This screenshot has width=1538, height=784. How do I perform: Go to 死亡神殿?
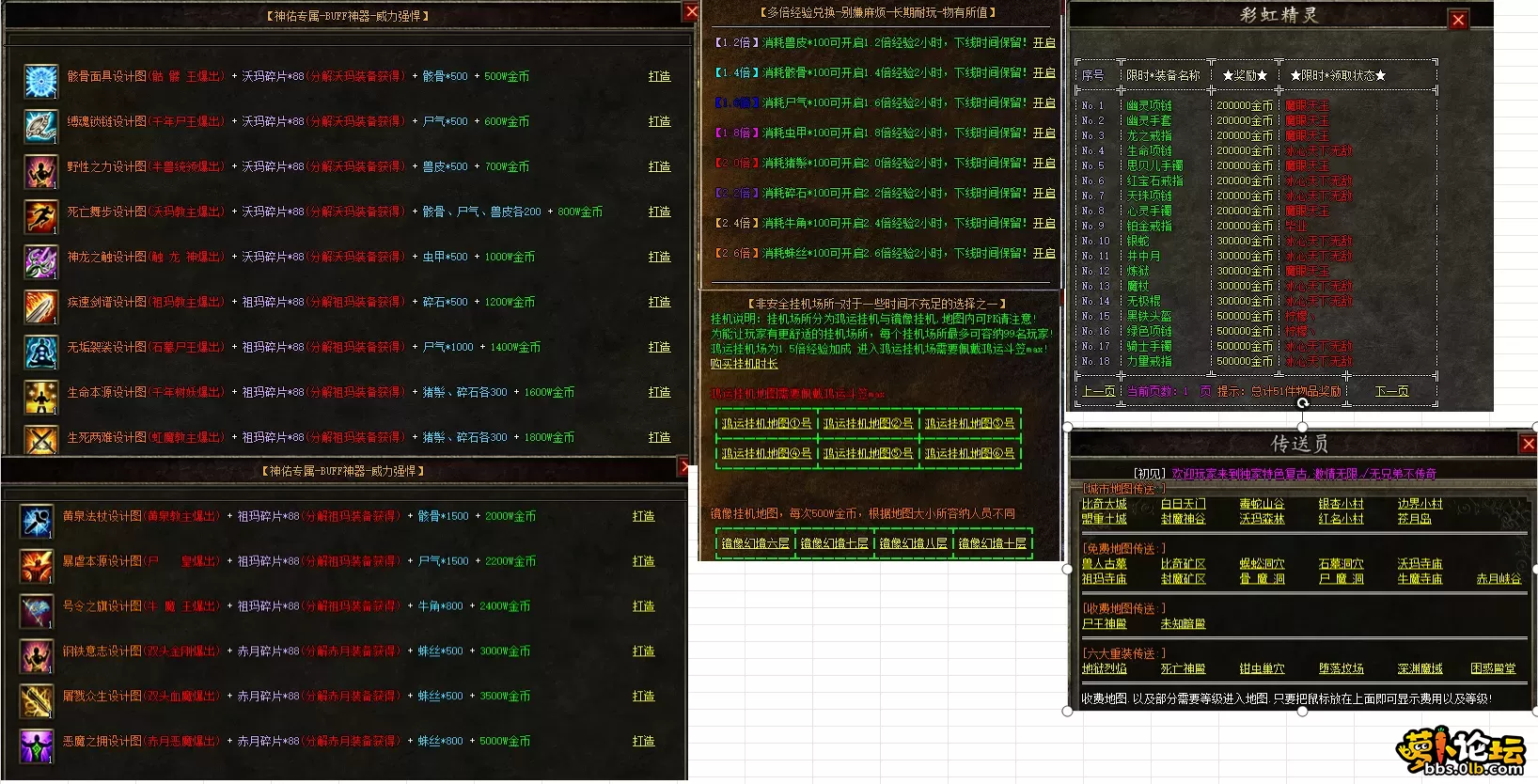point(1183,669)
